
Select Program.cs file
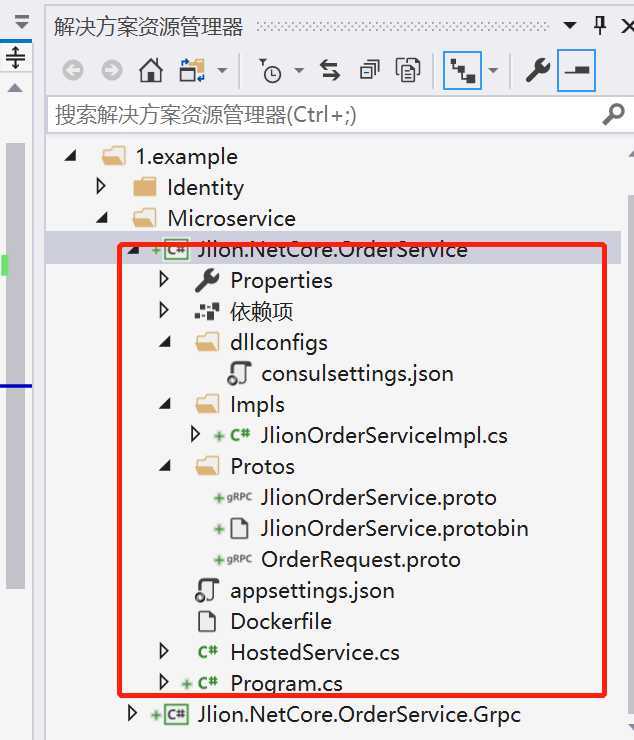286,683
